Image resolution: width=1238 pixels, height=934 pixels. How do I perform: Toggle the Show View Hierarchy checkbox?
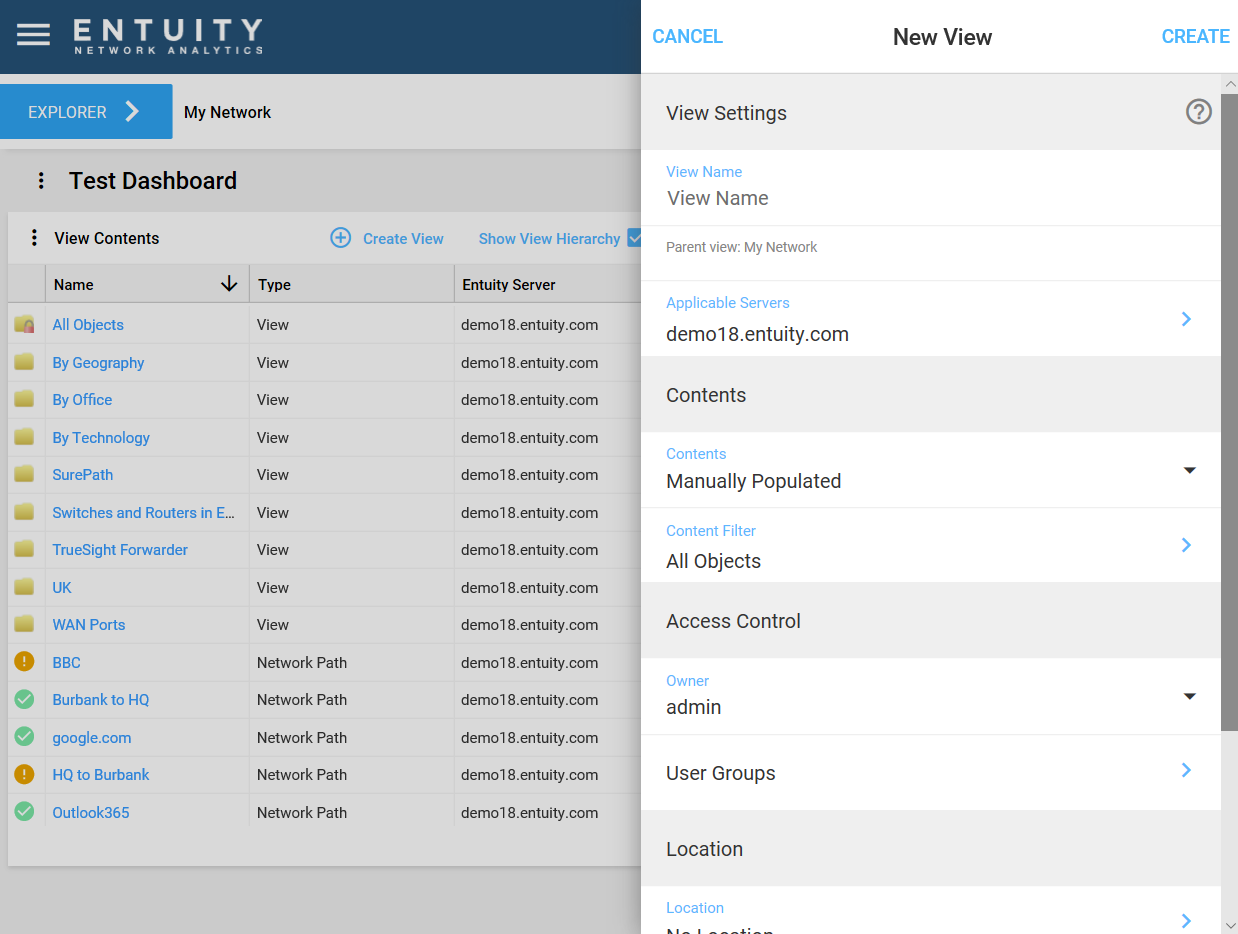(x=635, y=238)
